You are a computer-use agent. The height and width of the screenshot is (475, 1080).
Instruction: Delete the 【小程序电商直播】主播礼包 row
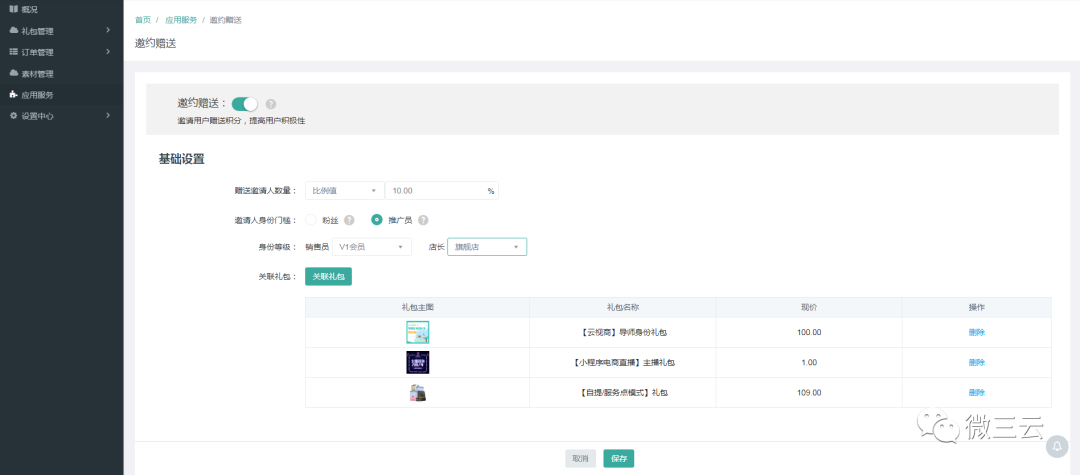977,363
